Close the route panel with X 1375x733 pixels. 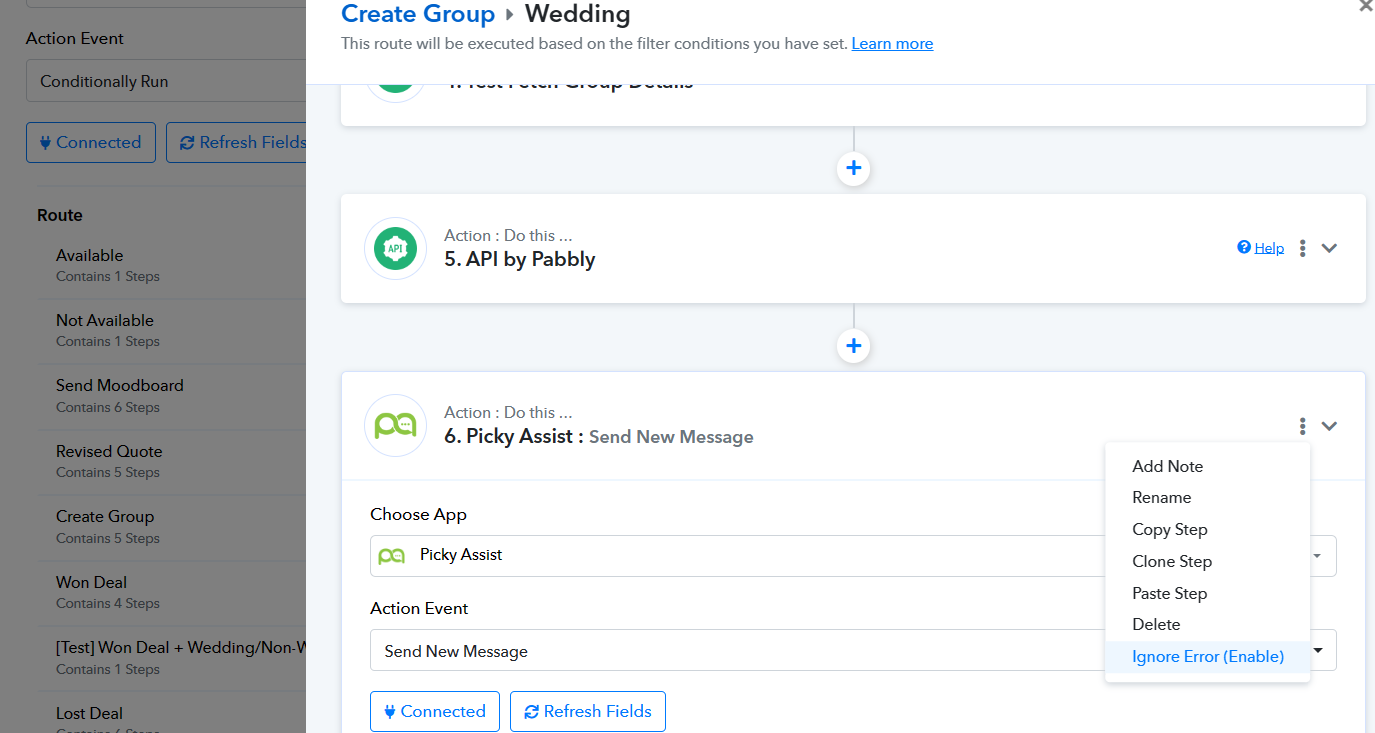tap(1365, 6)
